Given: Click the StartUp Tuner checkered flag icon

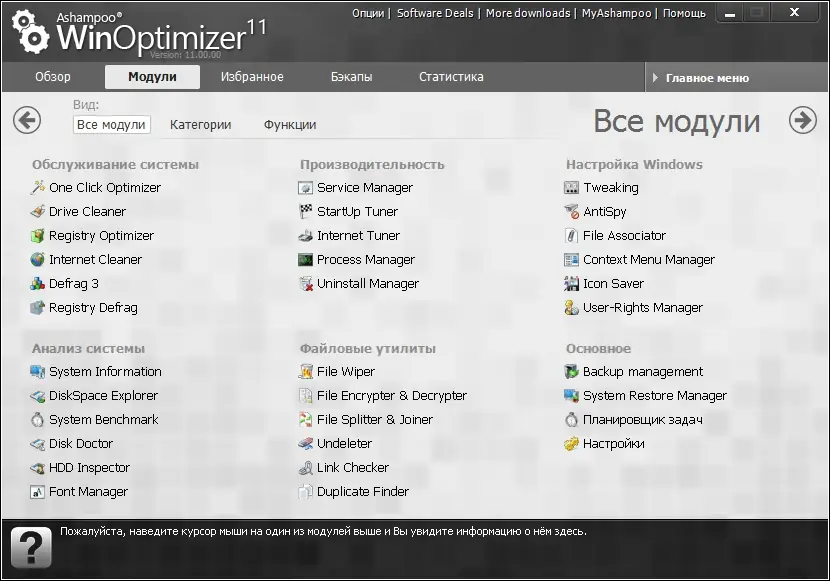Looking at the screenshot, I should (x=305, y=212).
